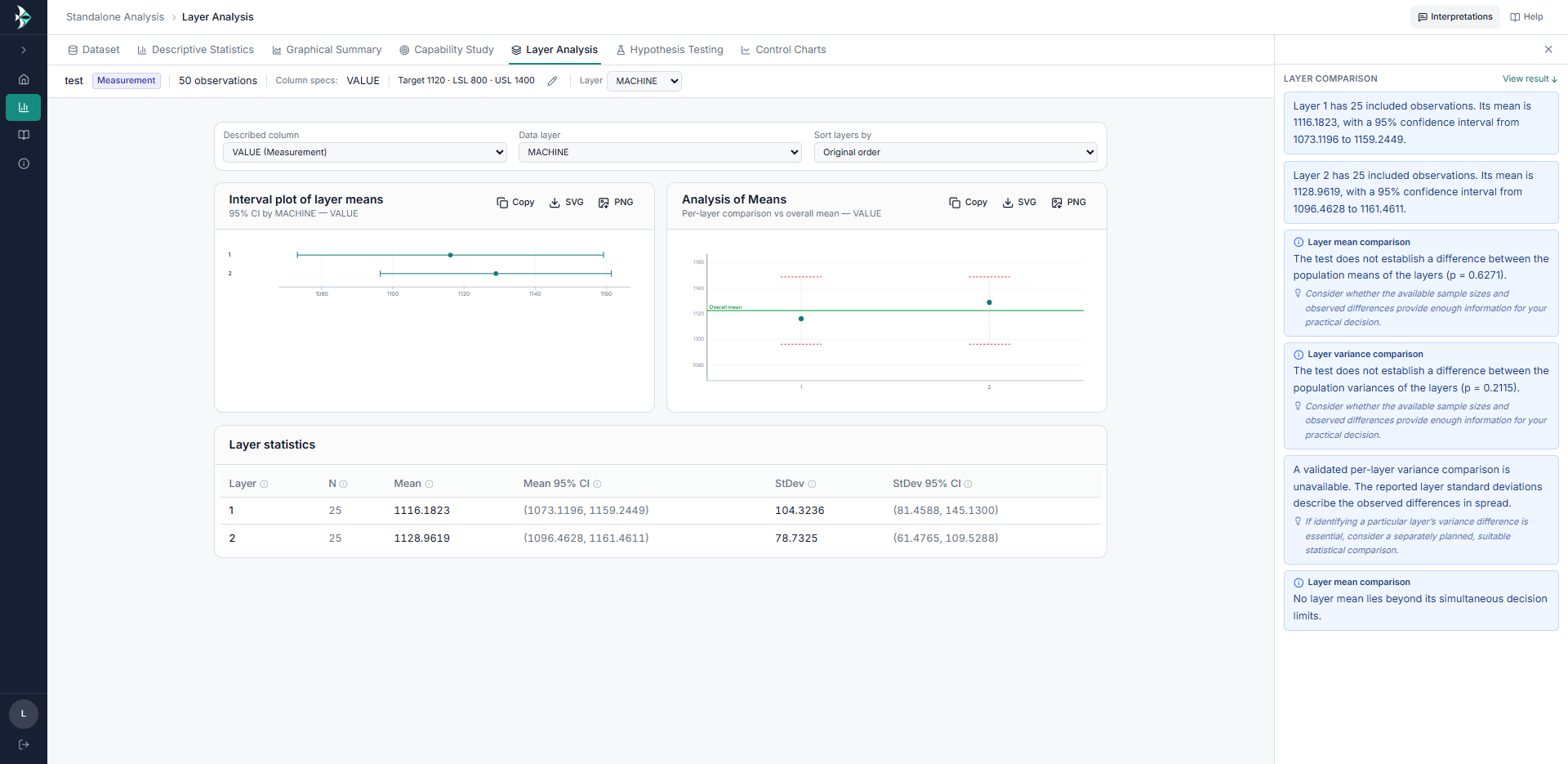Viewport: 1568px width, 764px height.
Task: Open the book sidebar icon
Action: click(24, 135)
